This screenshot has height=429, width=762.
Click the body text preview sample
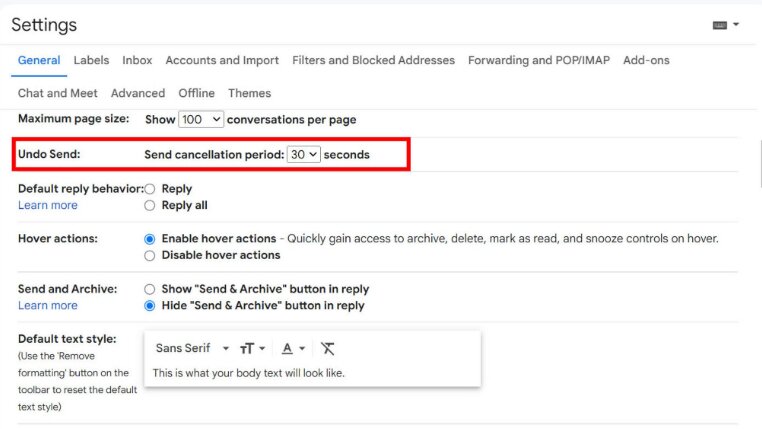point(248,373)
